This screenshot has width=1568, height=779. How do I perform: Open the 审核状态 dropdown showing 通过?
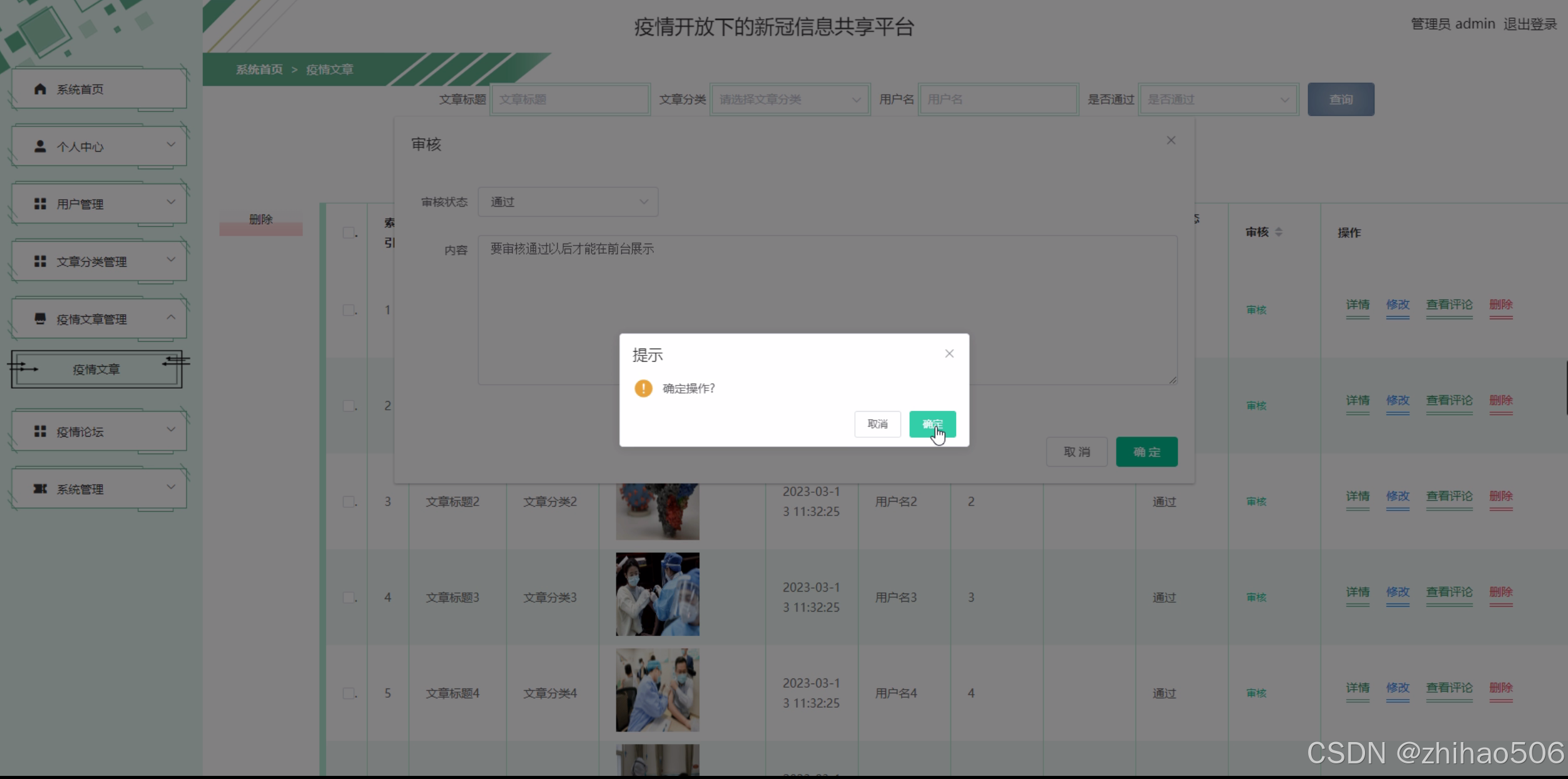tap(568, 202)
